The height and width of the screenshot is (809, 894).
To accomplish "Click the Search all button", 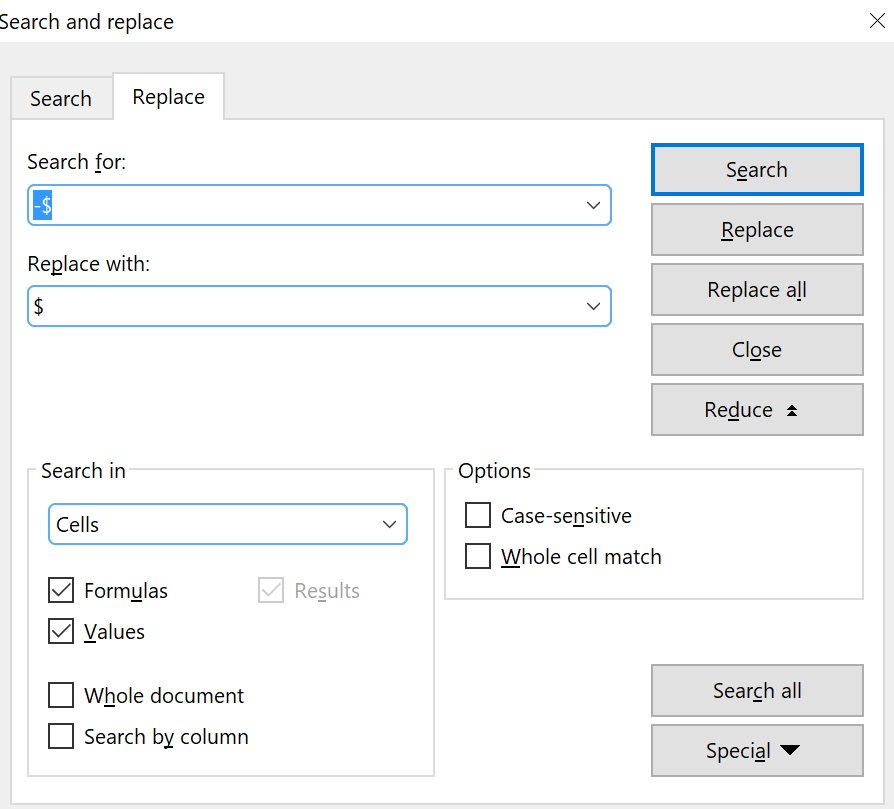I will (757, 691).
